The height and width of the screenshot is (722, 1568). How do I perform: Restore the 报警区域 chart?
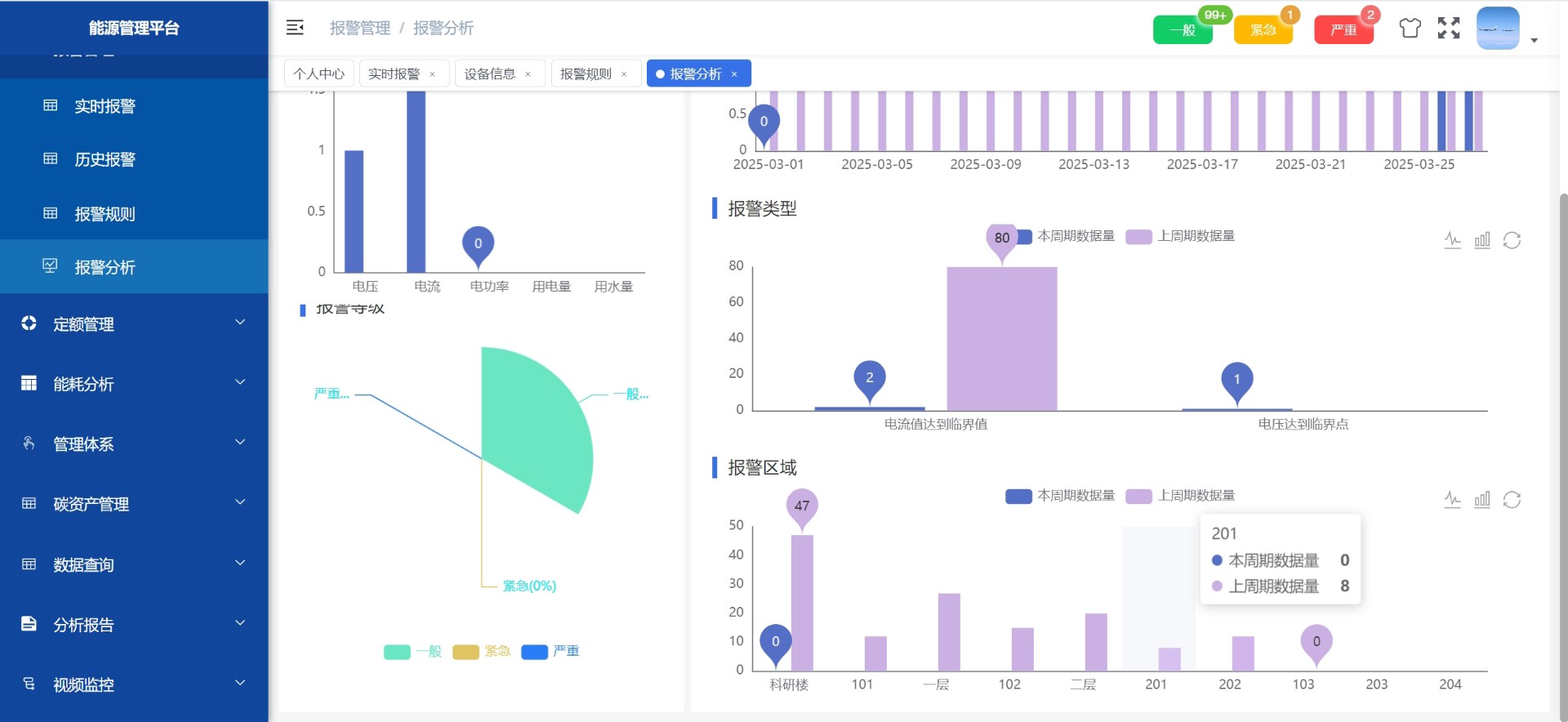(1512, 499)
